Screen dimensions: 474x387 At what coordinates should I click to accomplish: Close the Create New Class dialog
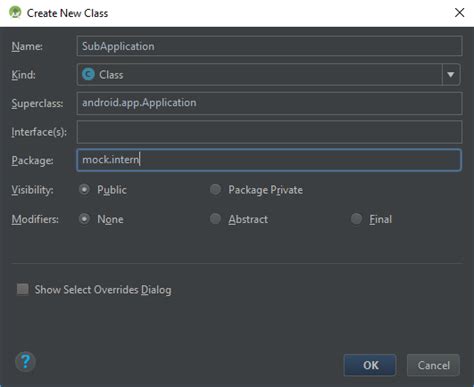[x=459, y=13]
